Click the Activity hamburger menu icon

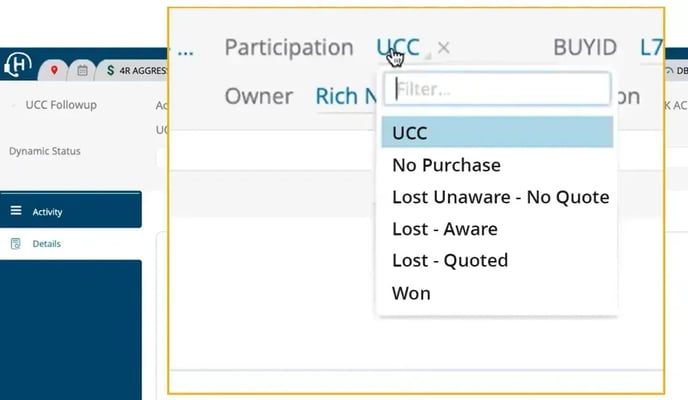click(x=16, y=211)
